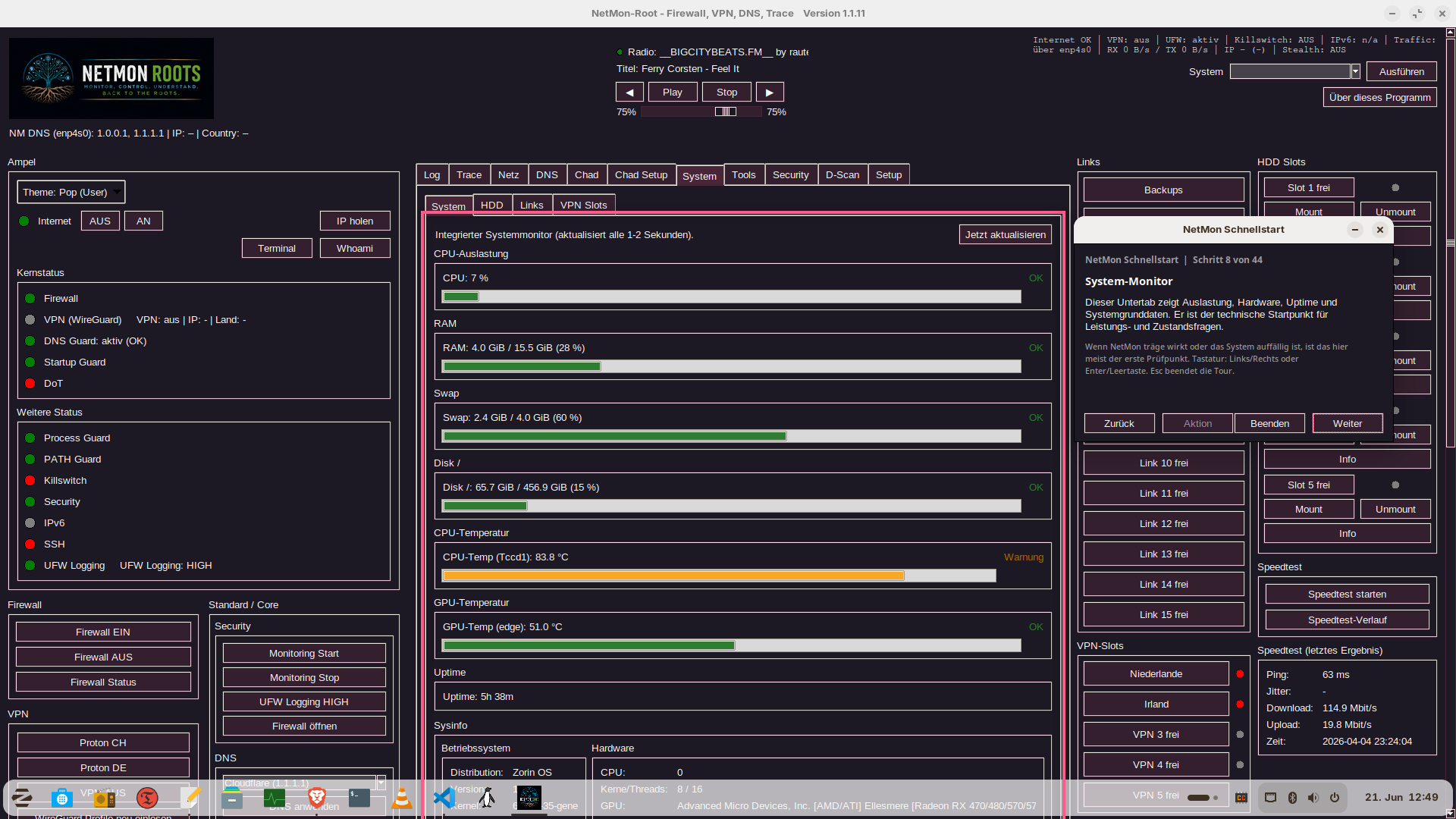Open the volume tray icon

coord(1313,797)
